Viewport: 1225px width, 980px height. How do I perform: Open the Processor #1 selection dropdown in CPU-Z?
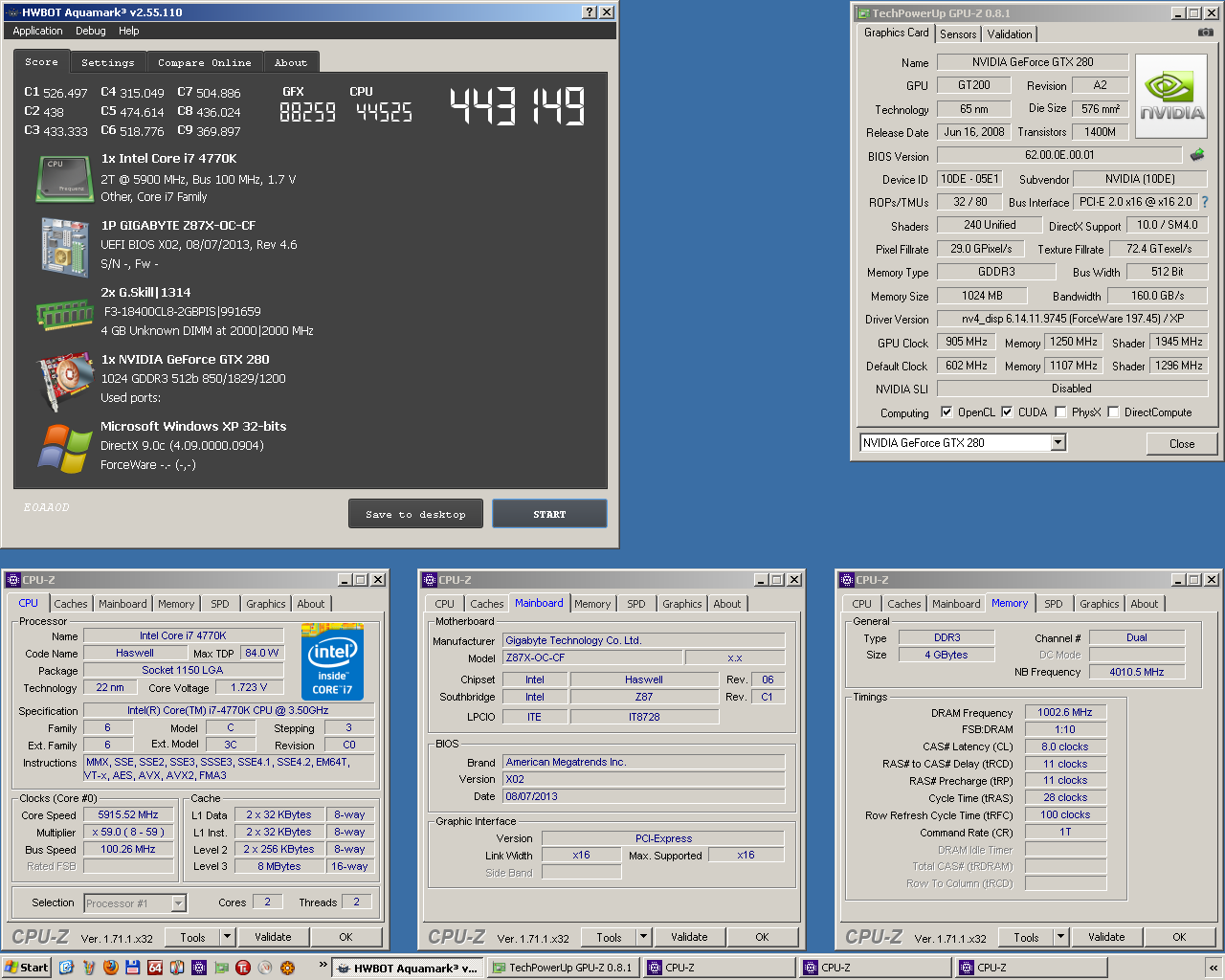click(x=178, y=903)
